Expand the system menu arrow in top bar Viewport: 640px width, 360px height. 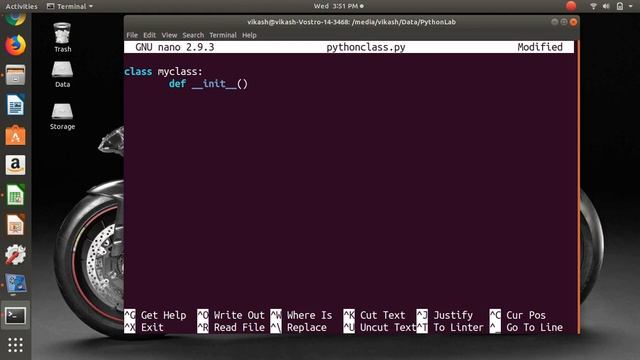click(631, 6)
